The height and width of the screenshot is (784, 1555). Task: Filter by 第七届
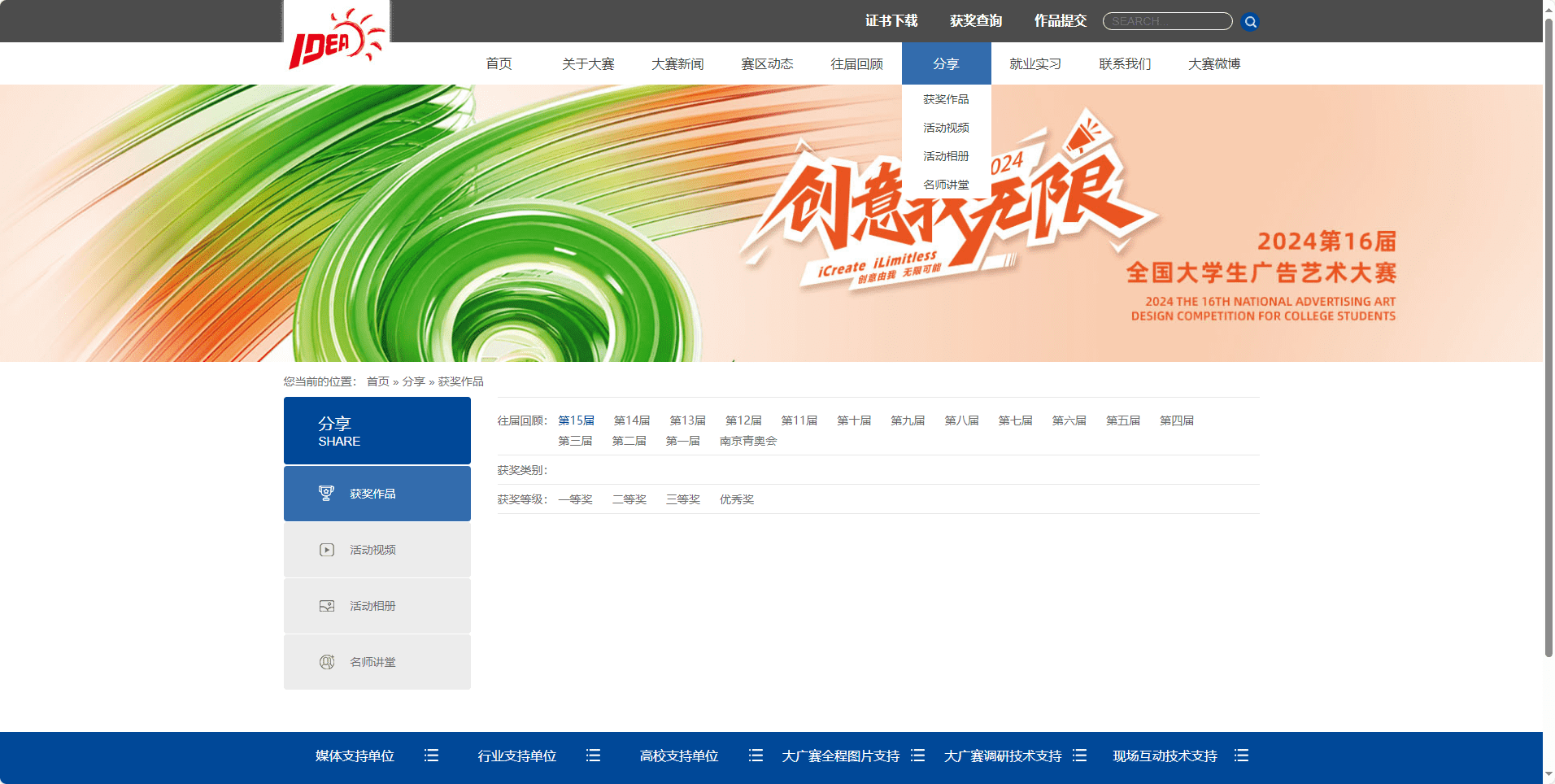pos(1016,420)
